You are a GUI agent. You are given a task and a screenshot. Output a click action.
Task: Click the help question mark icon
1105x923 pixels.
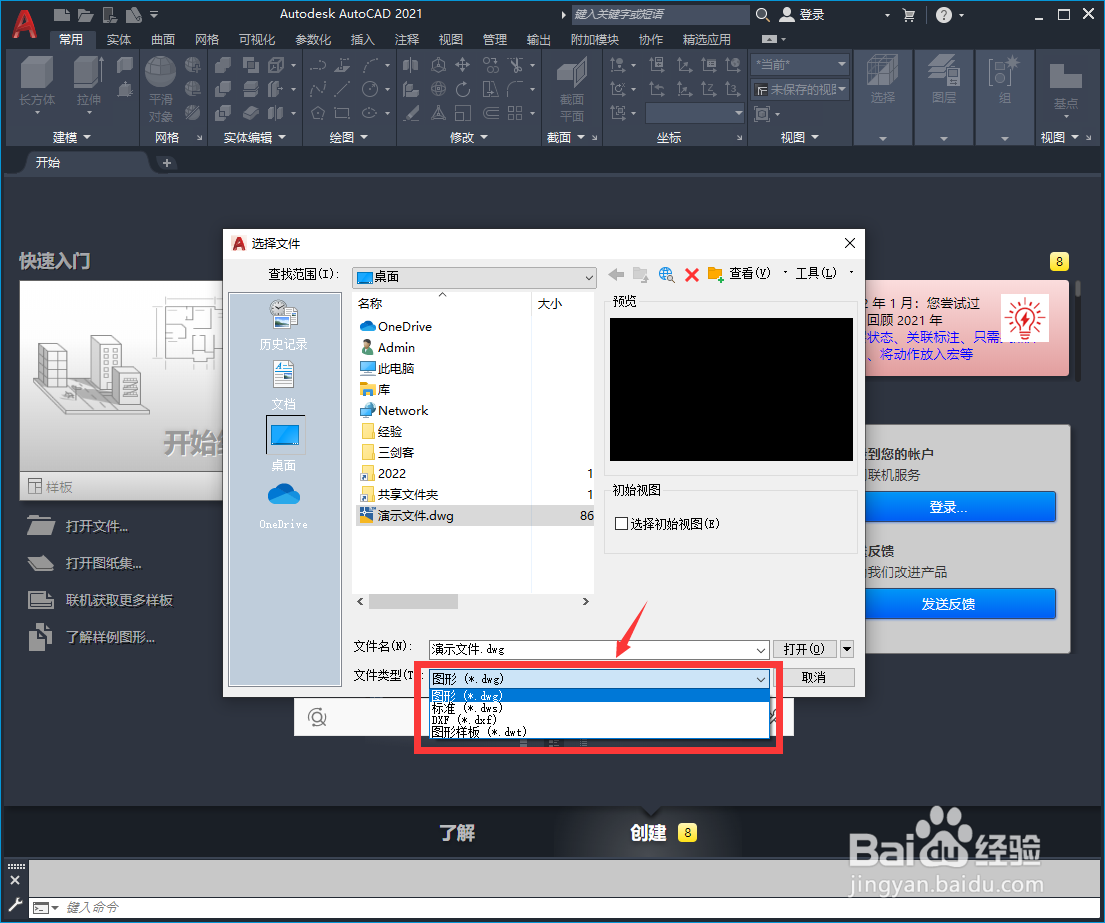point(944,15)
